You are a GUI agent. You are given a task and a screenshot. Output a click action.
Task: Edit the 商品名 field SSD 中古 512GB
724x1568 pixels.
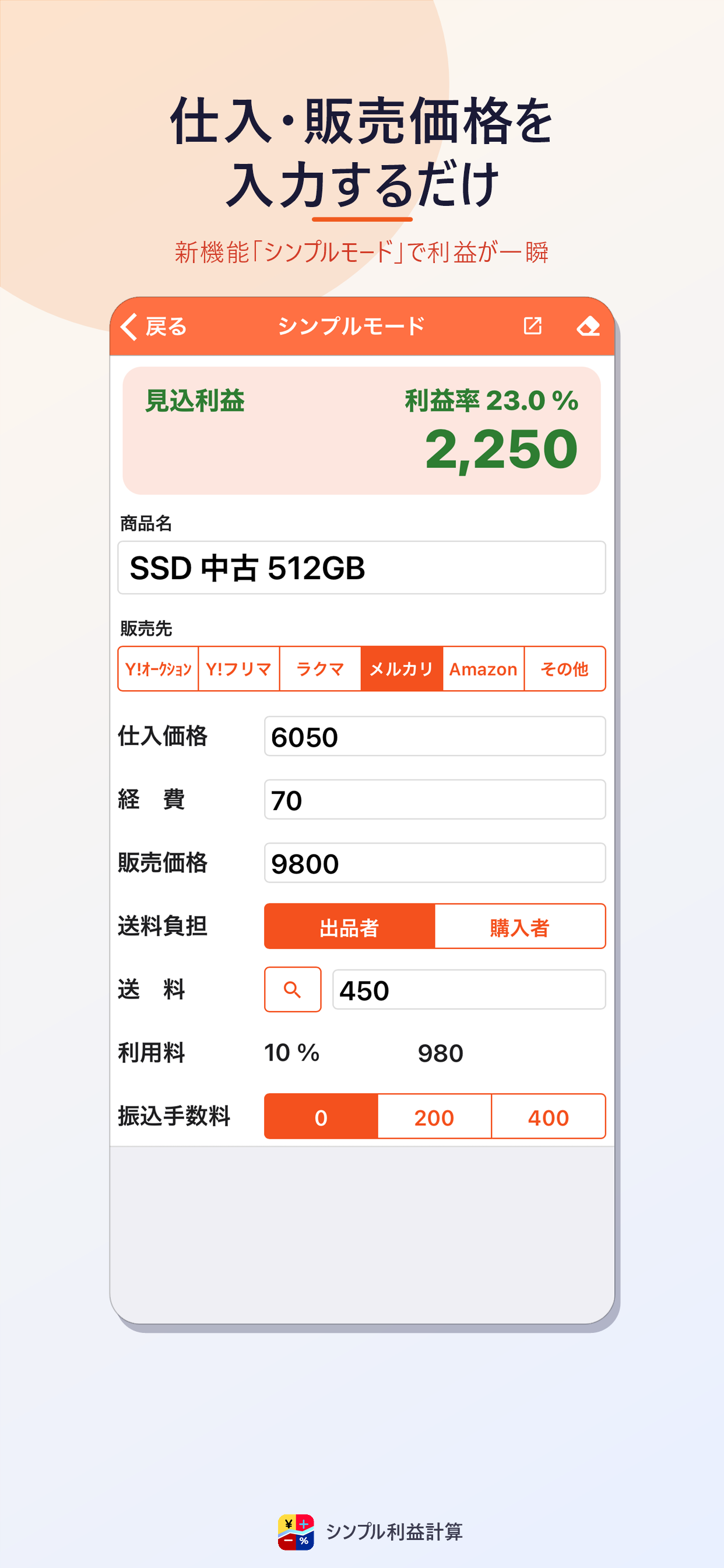click(361, 568)
